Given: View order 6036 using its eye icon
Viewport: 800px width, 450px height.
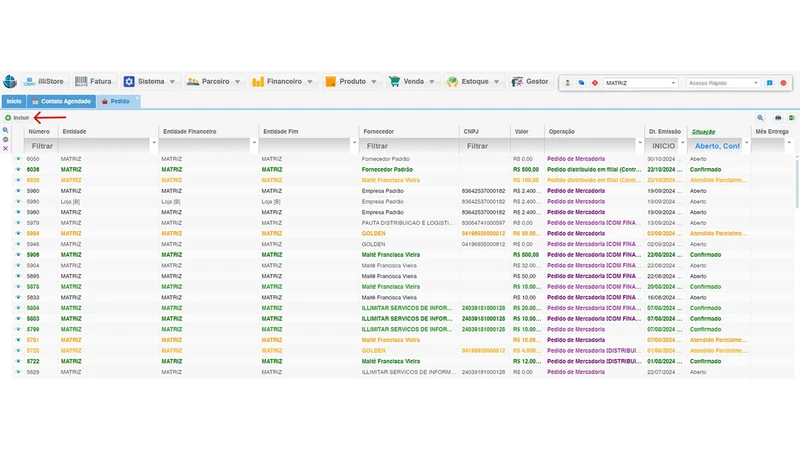Looking at the screenshot, I should 18,169.
